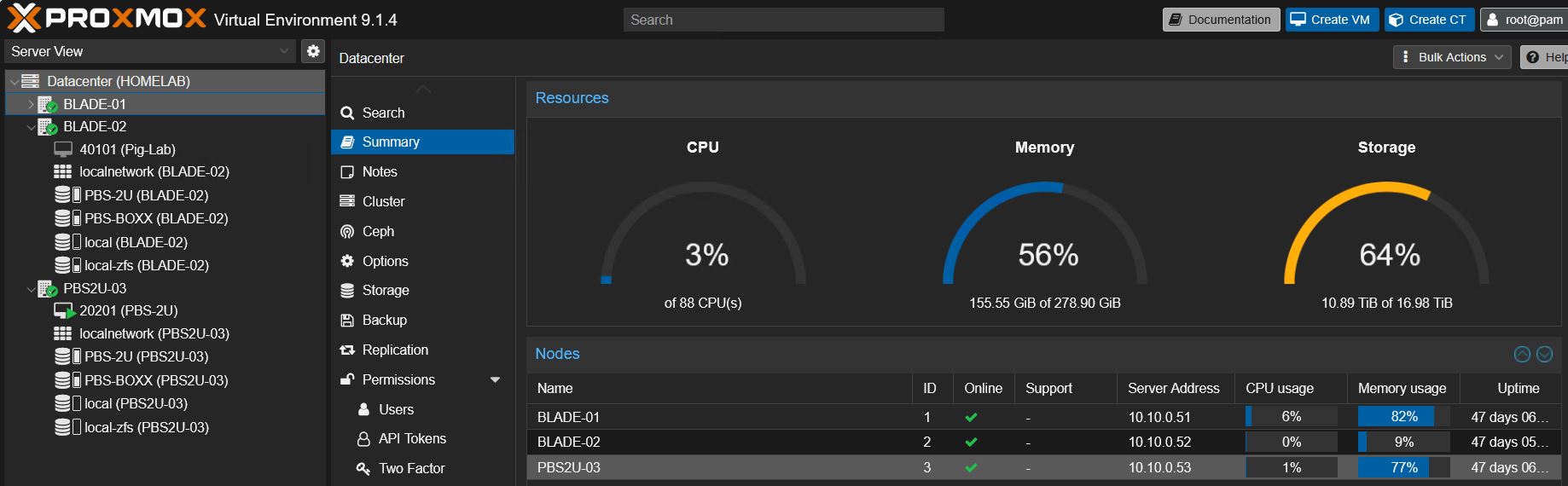
Task: Open the Notes menu item
Action: click(x=422, y=171)
